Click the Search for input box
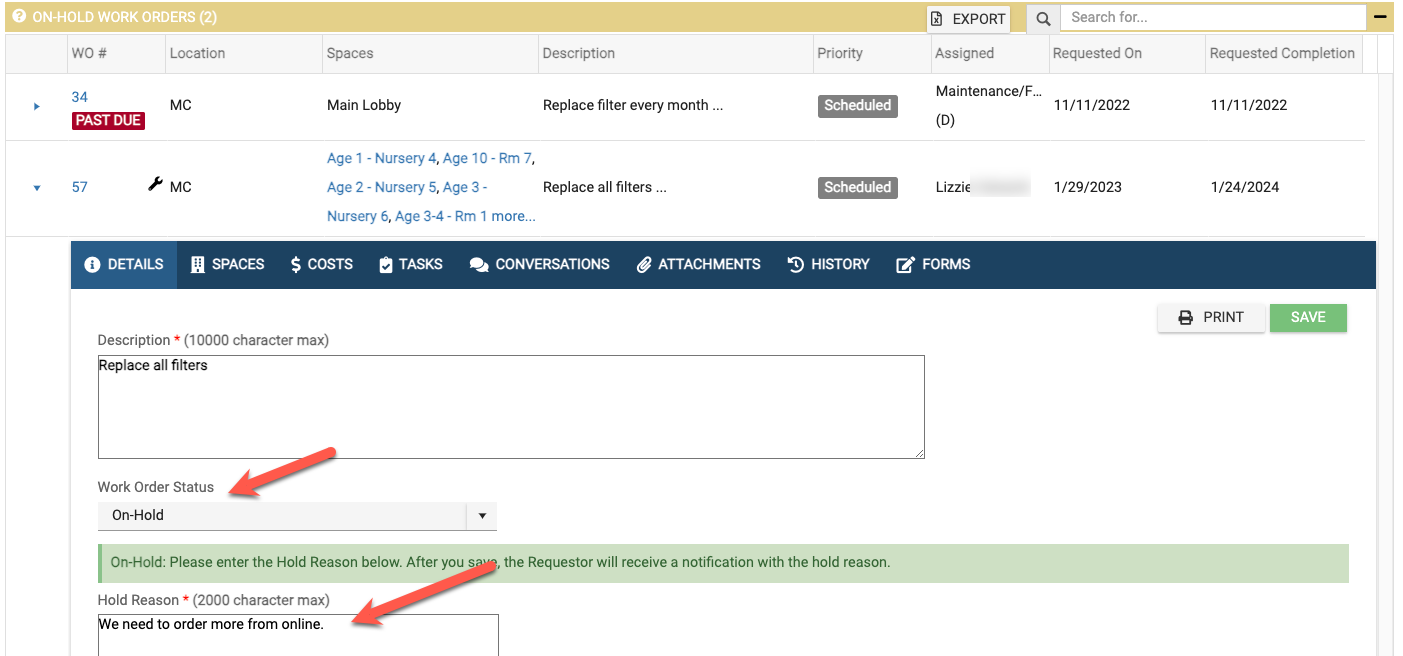Screen dimensions: 1403x656 1212,17
